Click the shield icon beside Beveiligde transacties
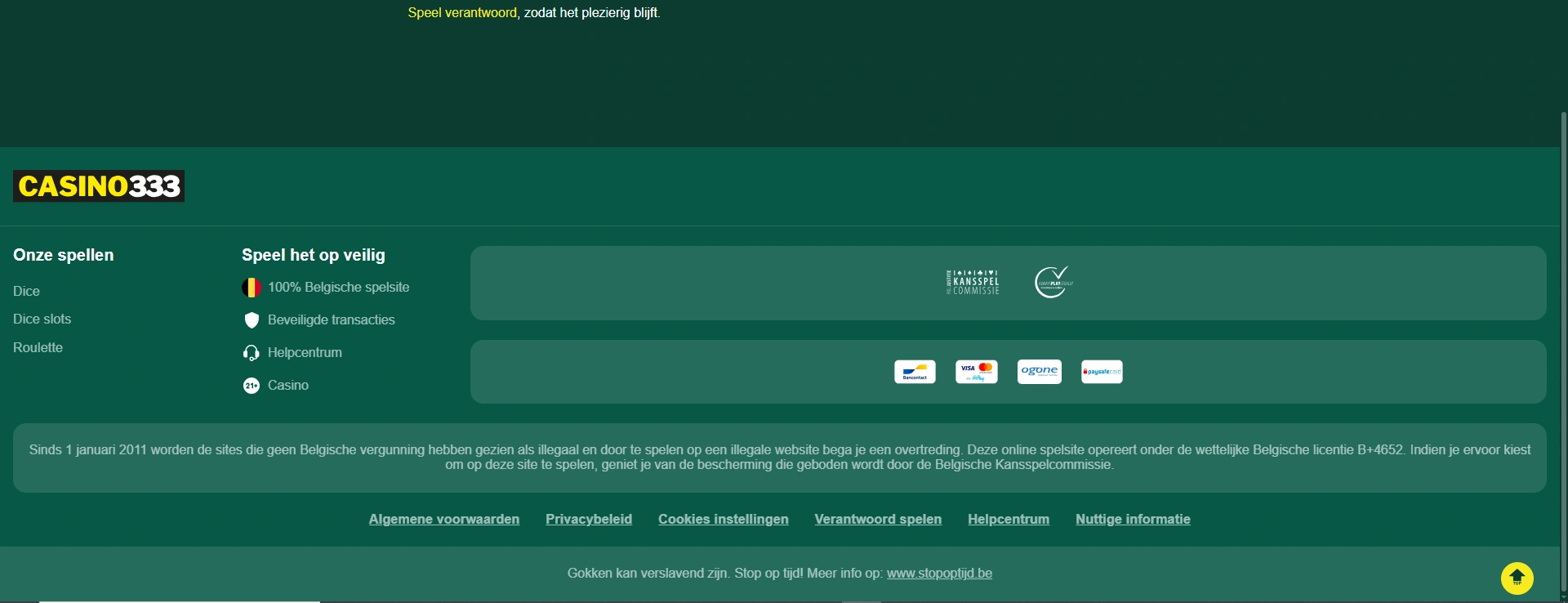The height and width of the screenshot is (603, 1568). point(252,320)
